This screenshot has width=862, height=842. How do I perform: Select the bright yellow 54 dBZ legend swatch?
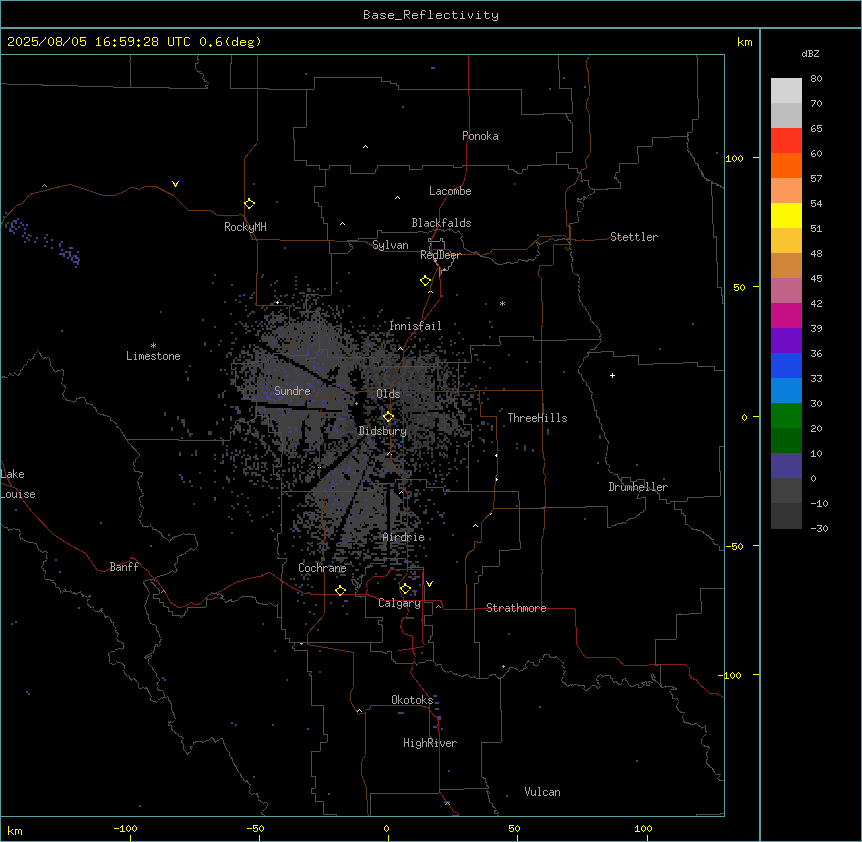(786, 215)
